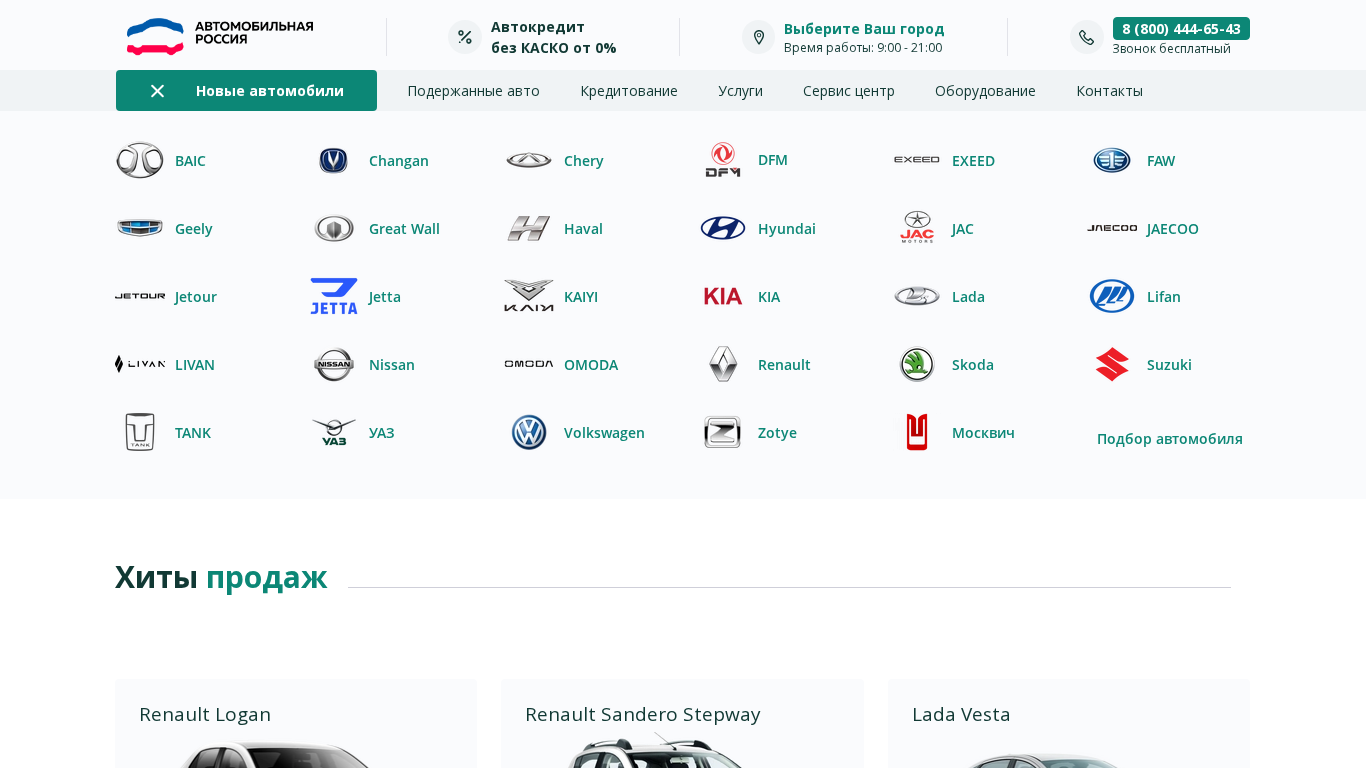The width and height of the screenshot is (1366, 768).
Task: Open the Услуги menu item
Action: coord(741,91)
